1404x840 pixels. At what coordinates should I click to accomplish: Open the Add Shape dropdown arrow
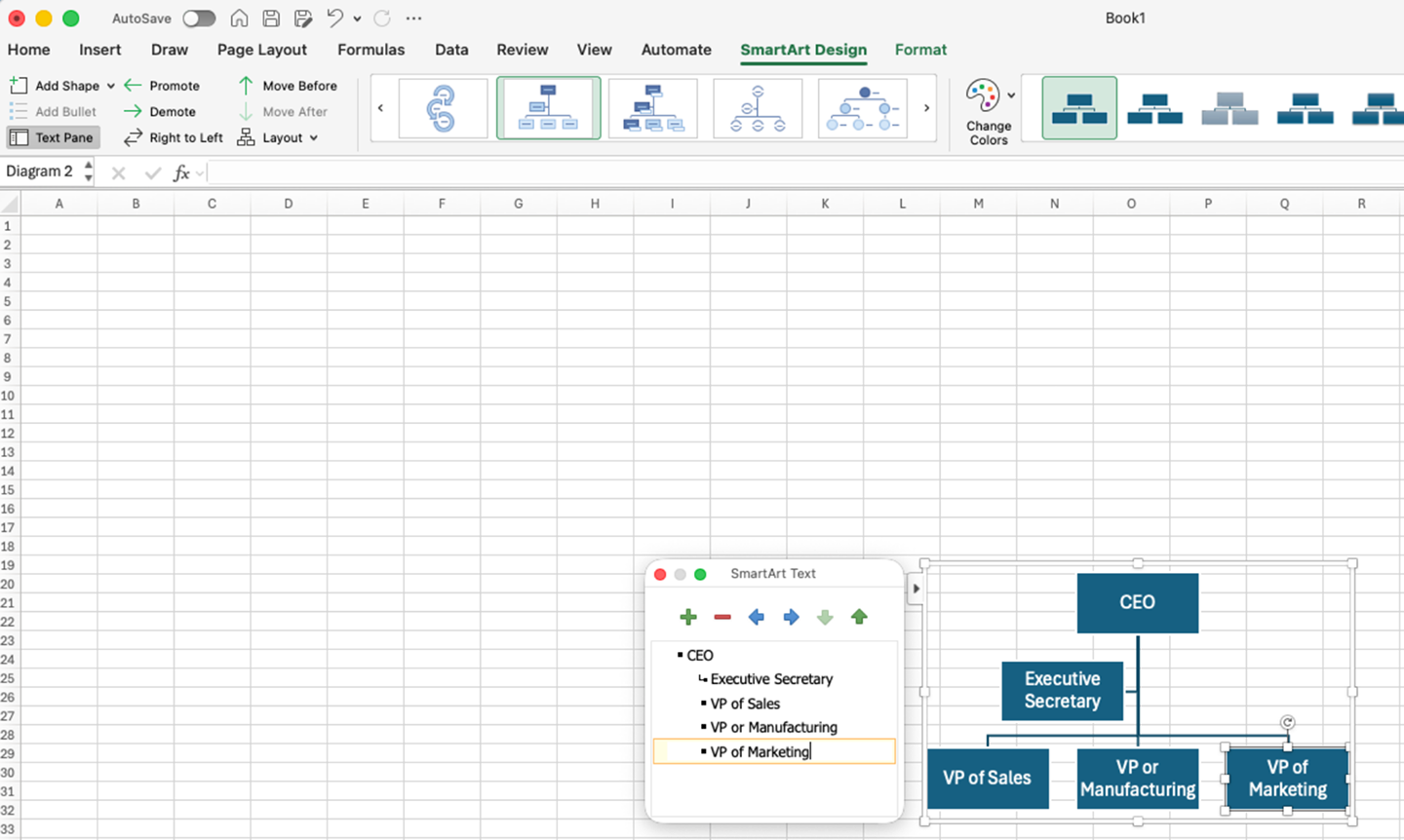tap(111, 86)
